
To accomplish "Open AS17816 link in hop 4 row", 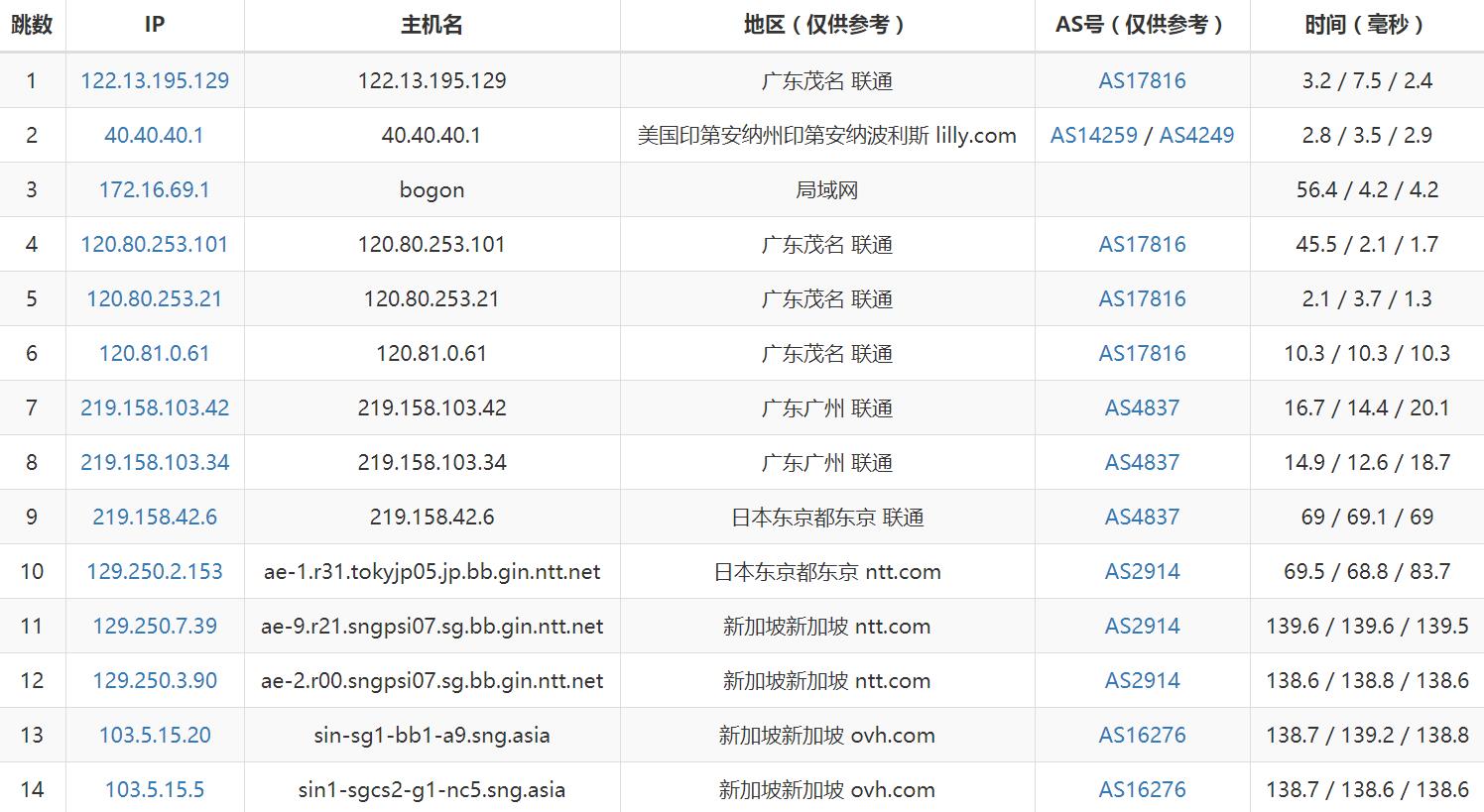I will click(x=1143, y=244).
